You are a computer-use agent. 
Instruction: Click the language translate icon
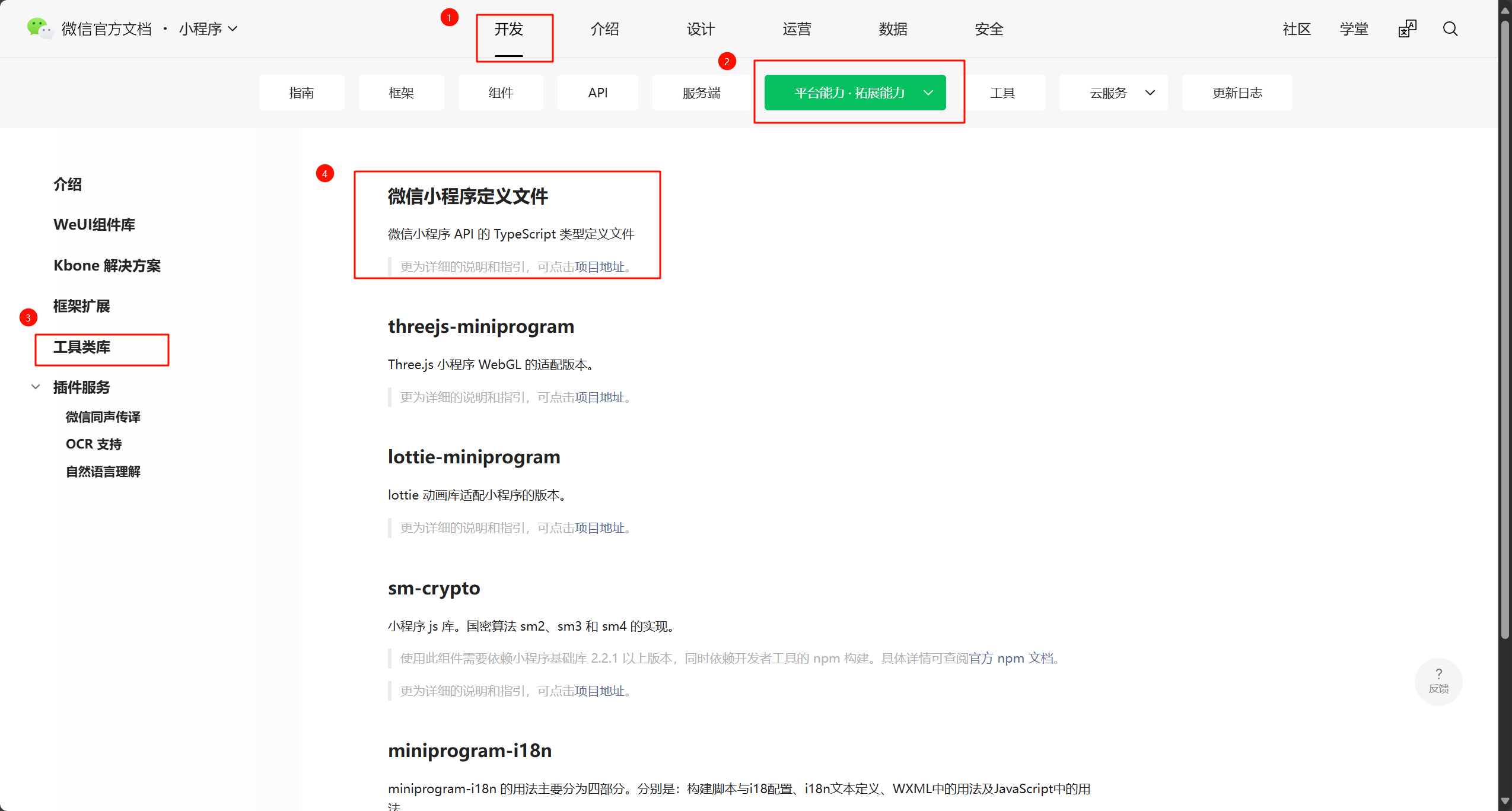pyautogui.click(x=1407, y=28)
